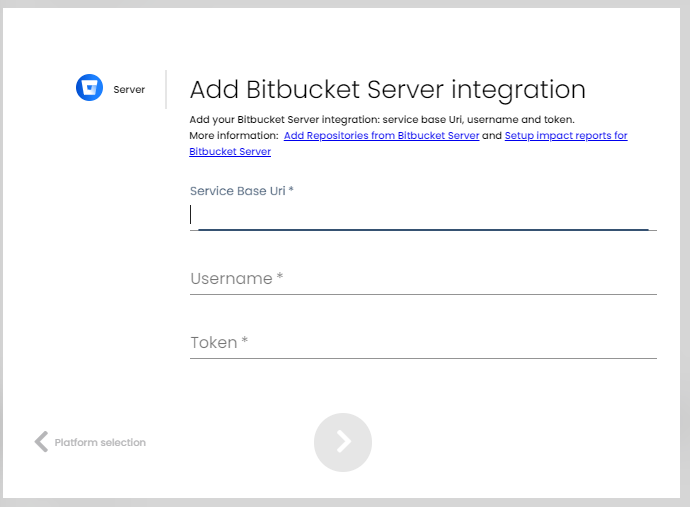Click the Add Bitbucket Server integration heading
This screenshot has width=690, height=507.
coord(387,89)
